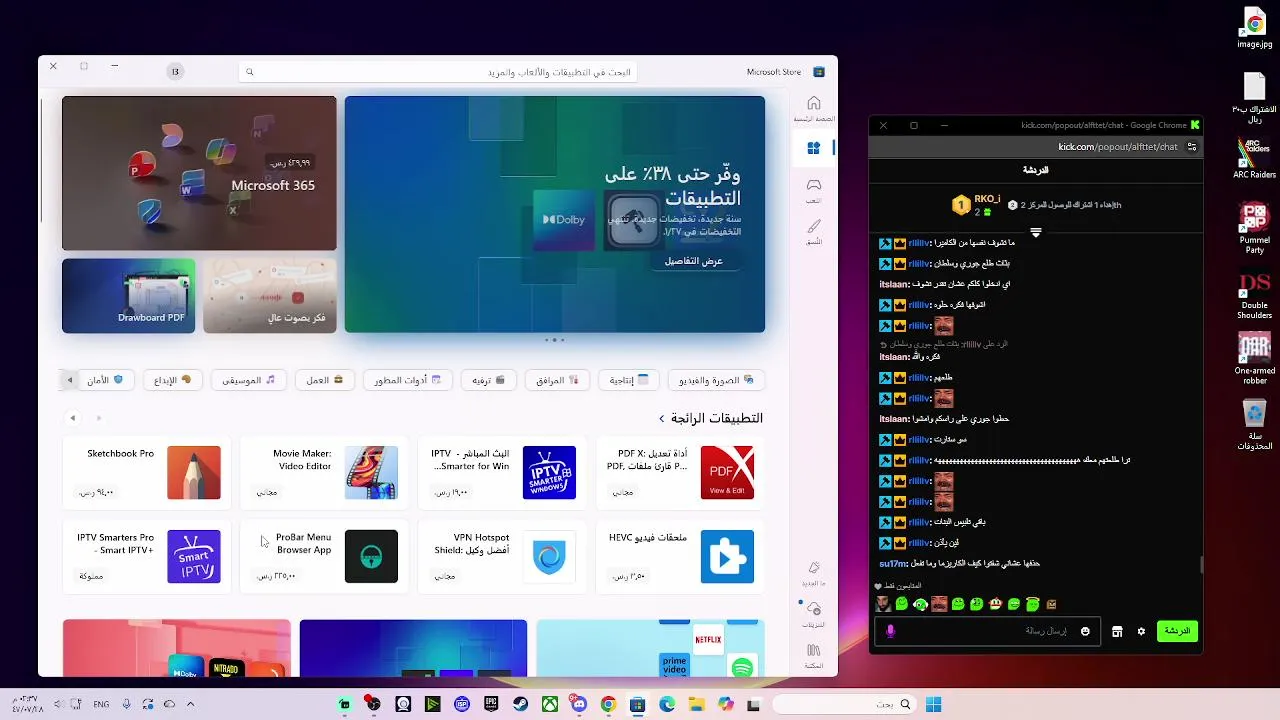Select the Music (الموسيقى) category chip

coord(249,380)
